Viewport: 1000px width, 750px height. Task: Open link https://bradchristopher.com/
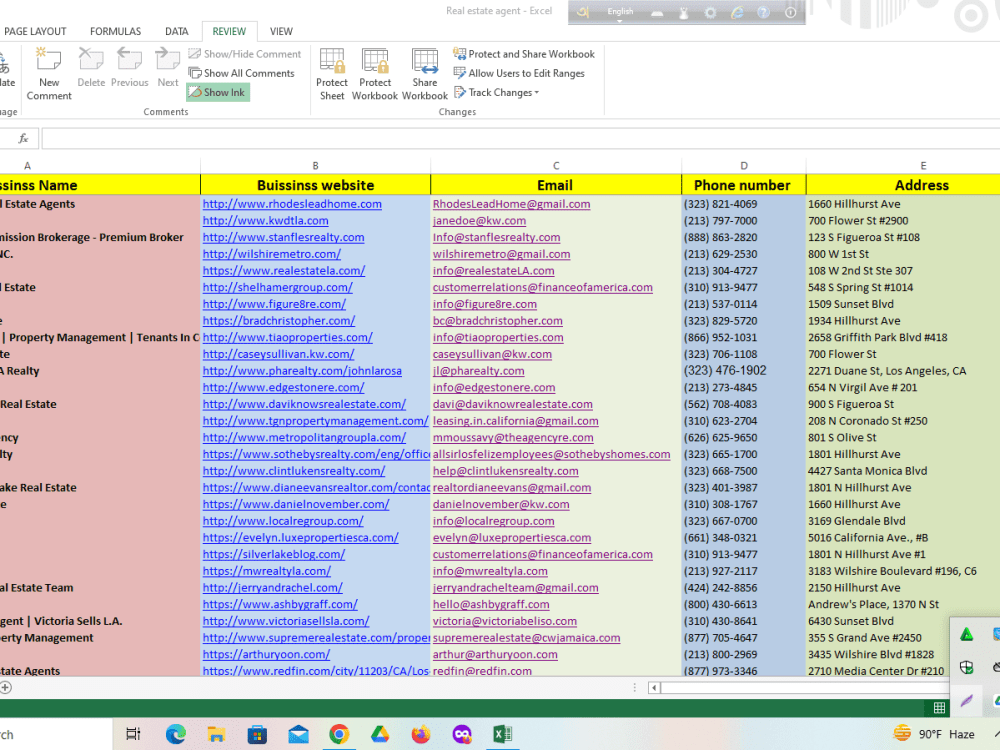point(279,321)
